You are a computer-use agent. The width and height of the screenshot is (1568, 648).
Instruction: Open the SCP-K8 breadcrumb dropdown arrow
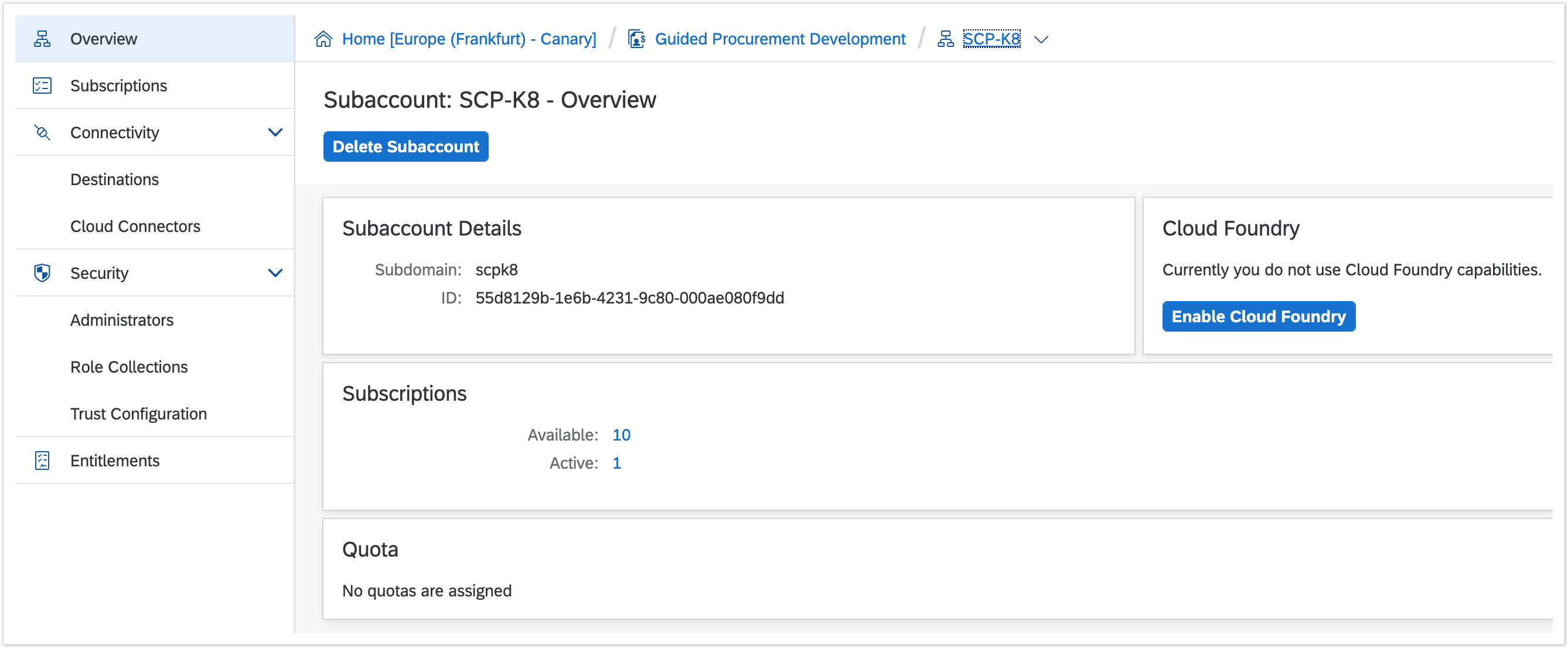click(x=1041, y=40)
